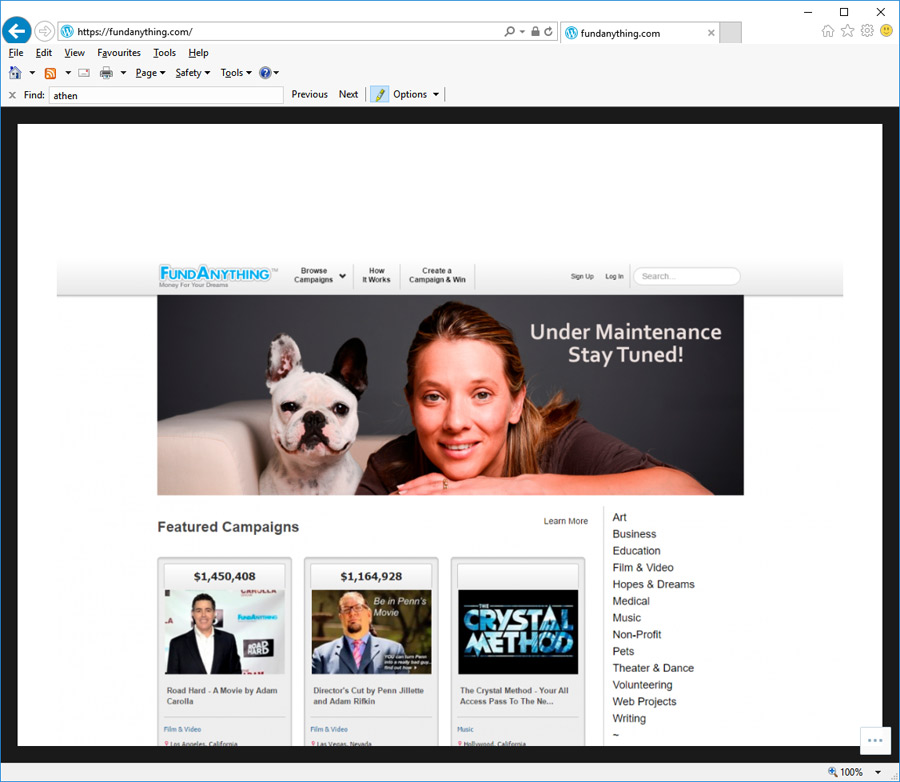
Task: Expand the Home button dropdown arrow
Action: 32,73
